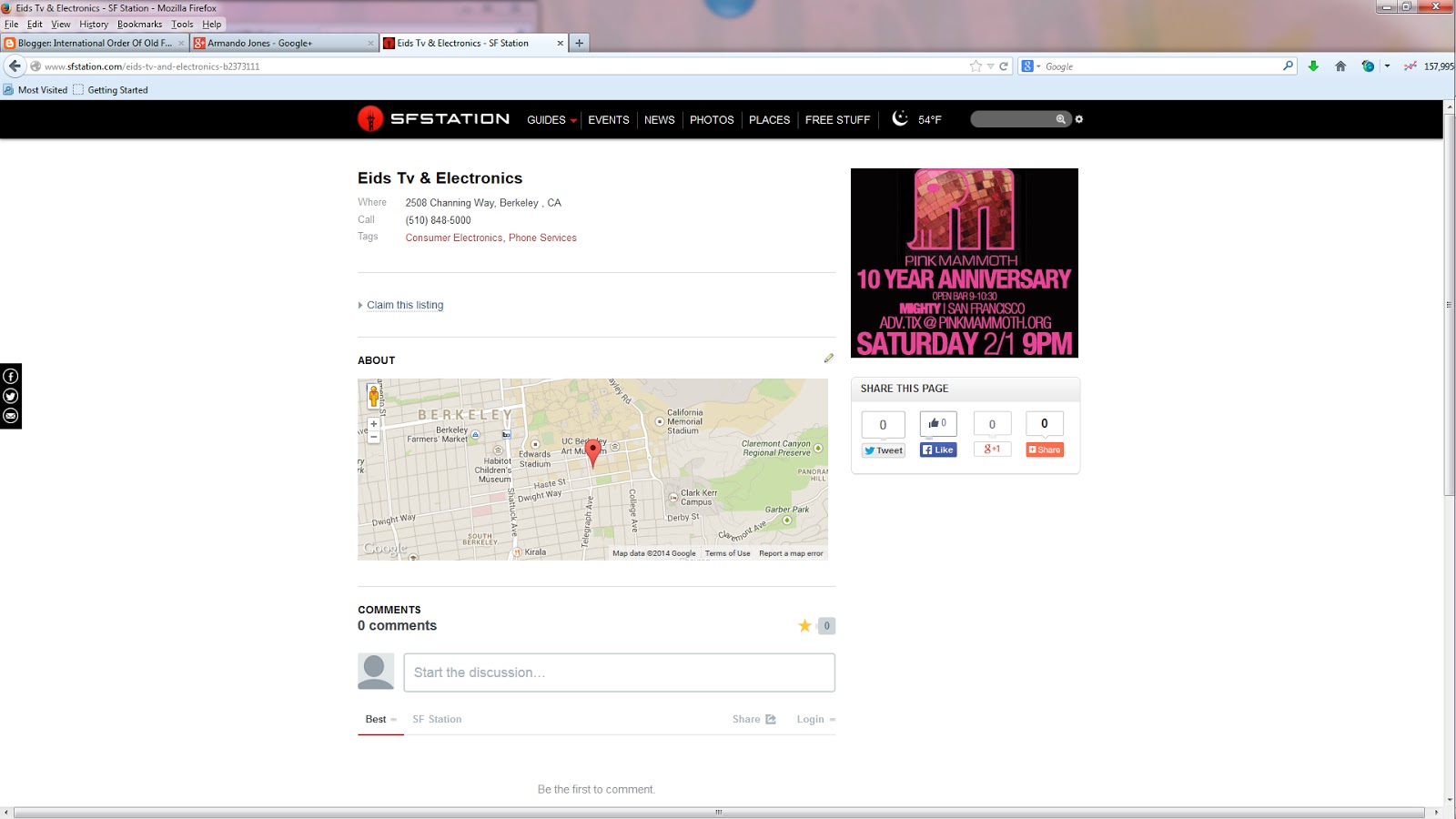
Task: Expand Claim this listing
Action: click(x=401, y=305)
